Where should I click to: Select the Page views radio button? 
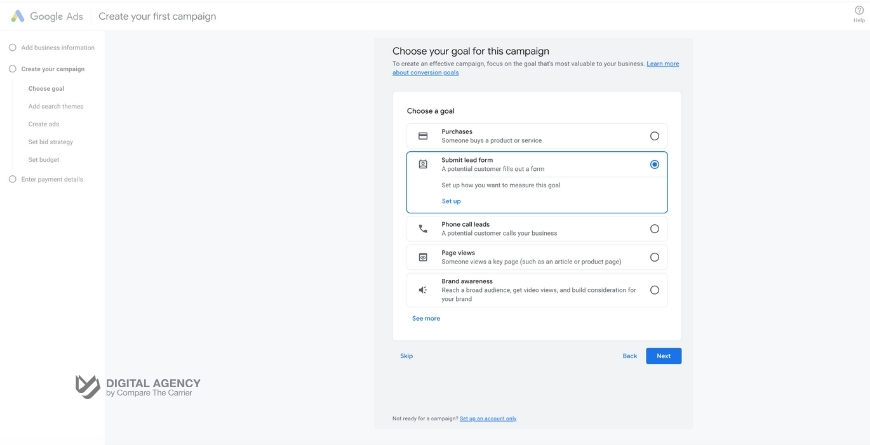click(654, 257)
